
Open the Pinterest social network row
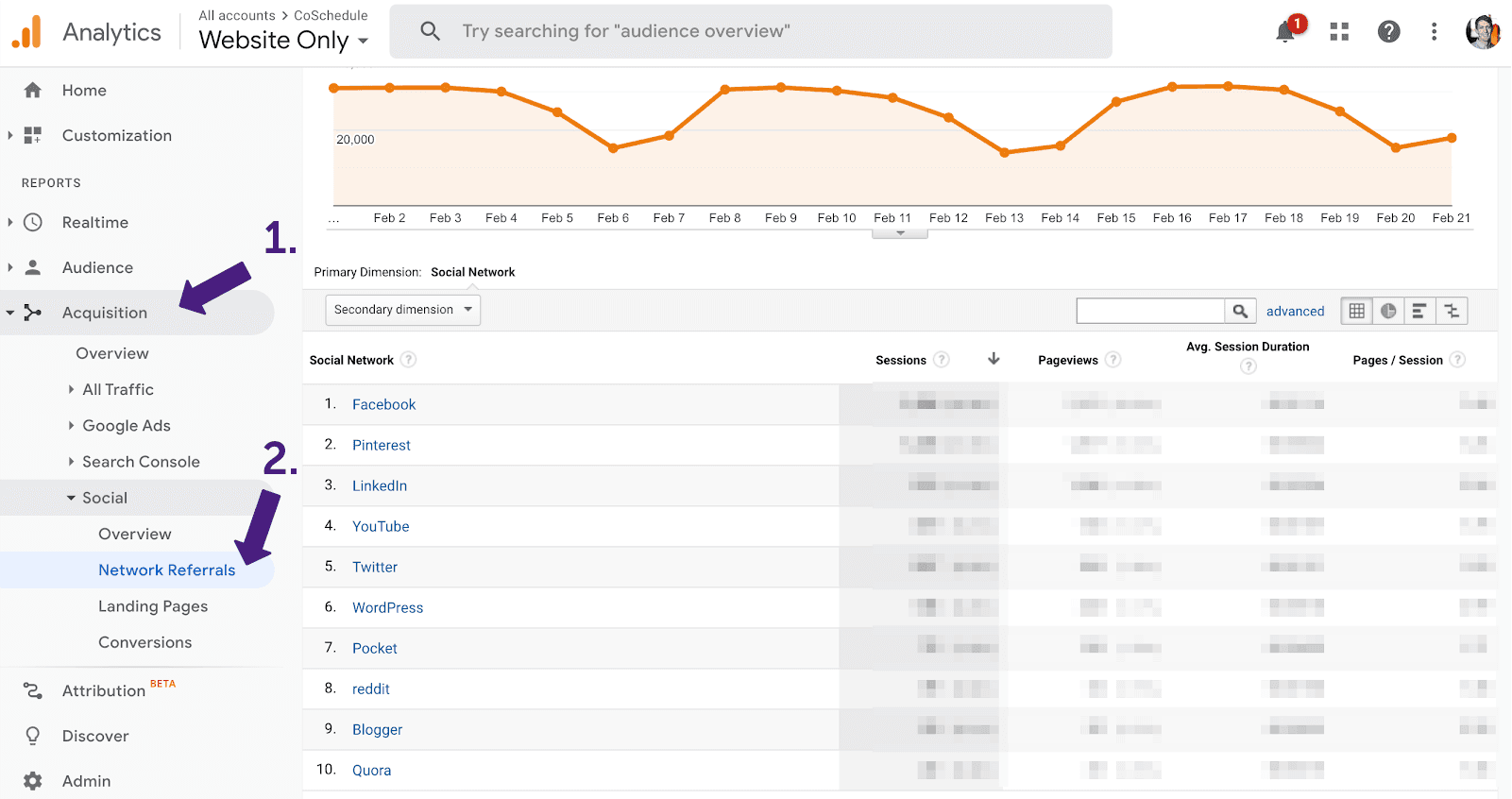coord(382,445)
